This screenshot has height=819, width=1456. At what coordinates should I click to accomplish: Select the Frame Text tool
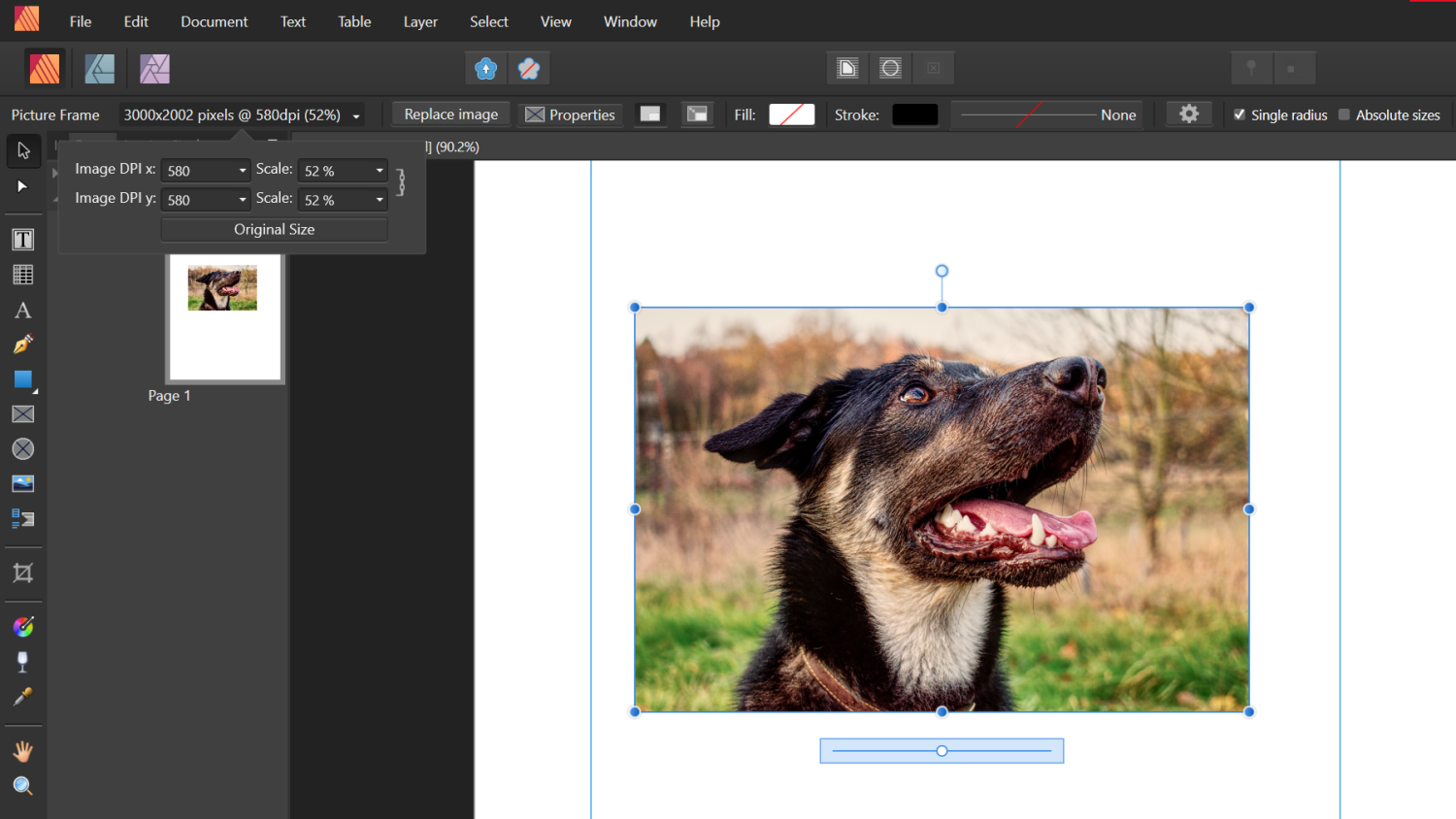[x=23, y=240]
